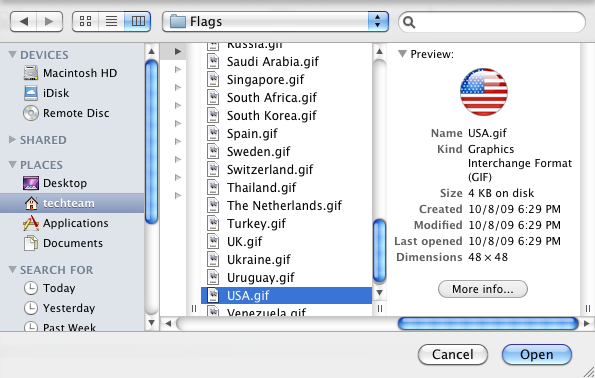The image size is (595, 378).
Task: Collapse the Preview disclosure triangle
Action: (x=402, y=54)
